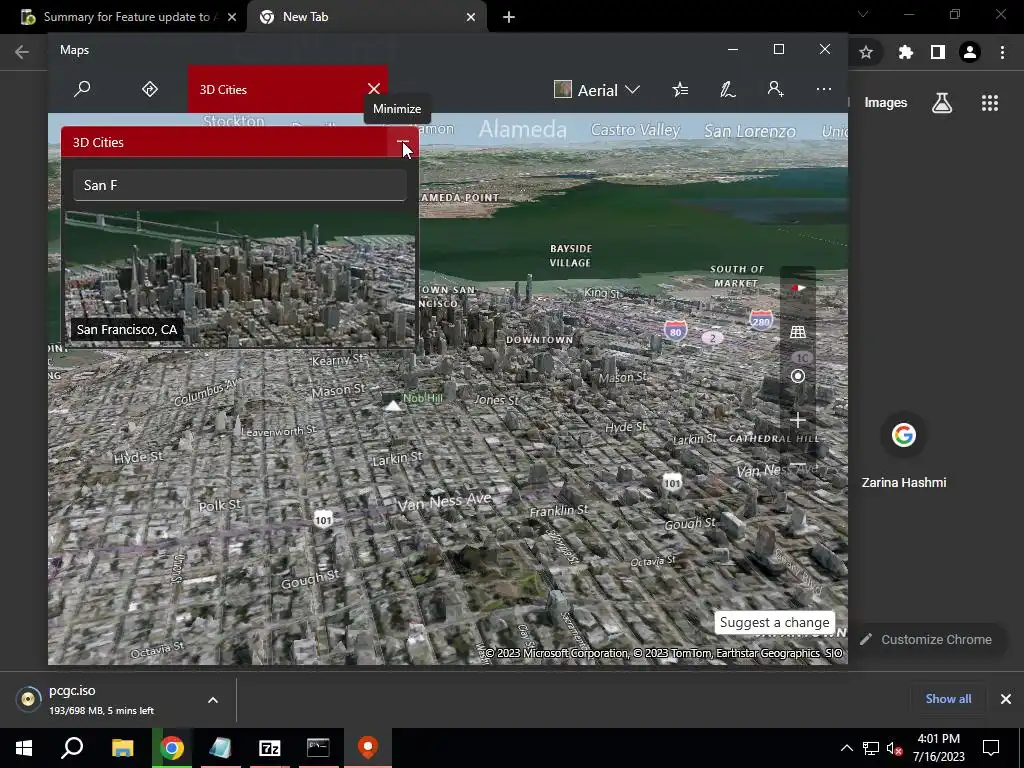Image resolution: width=1024 pixels, height=768 pixels.
Task: Open the Windows Ink toolbar
Action: tap(728, 89)
